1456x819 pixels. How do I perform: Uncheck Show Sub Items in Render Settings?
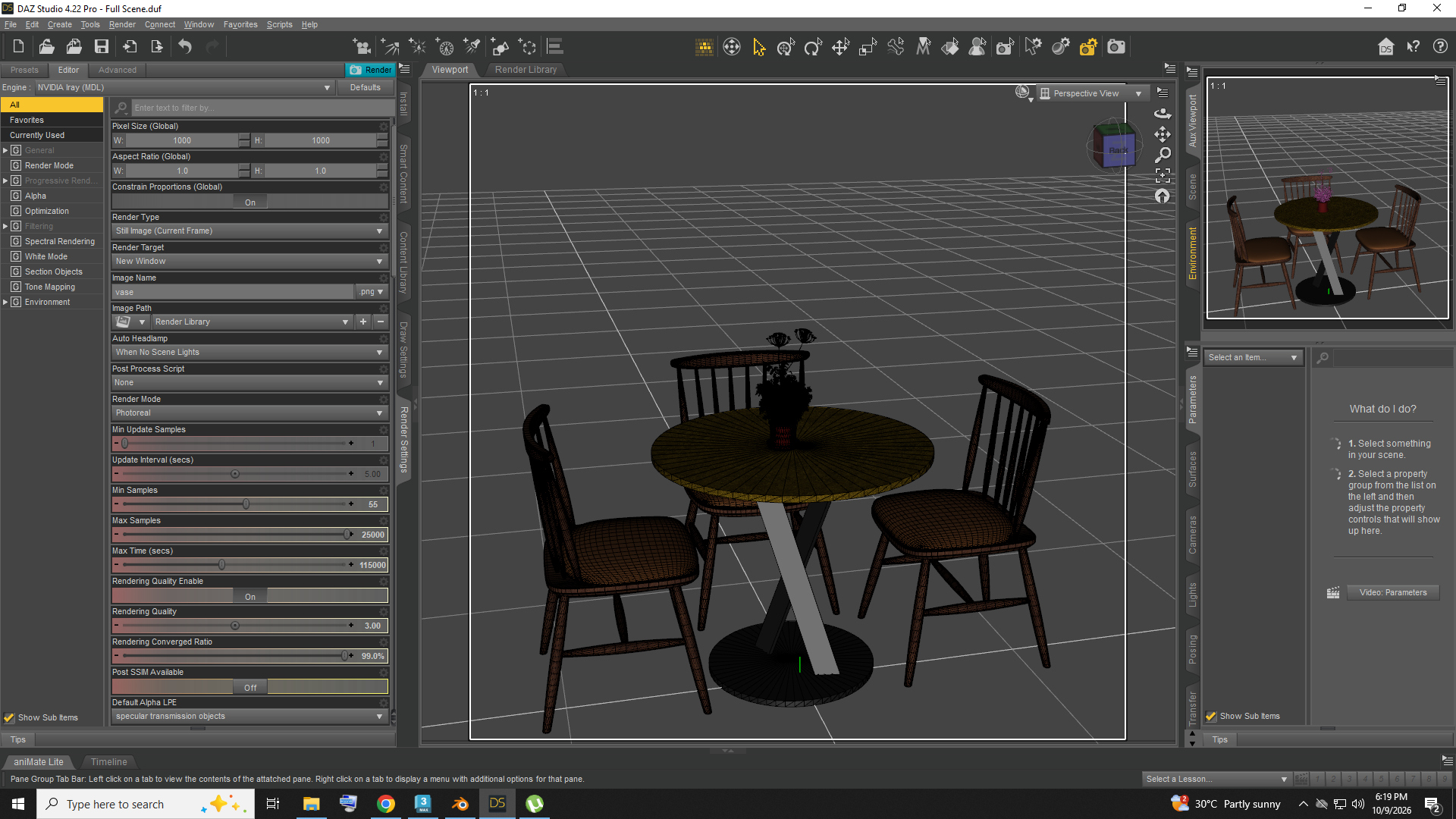[x=10, y=717]
